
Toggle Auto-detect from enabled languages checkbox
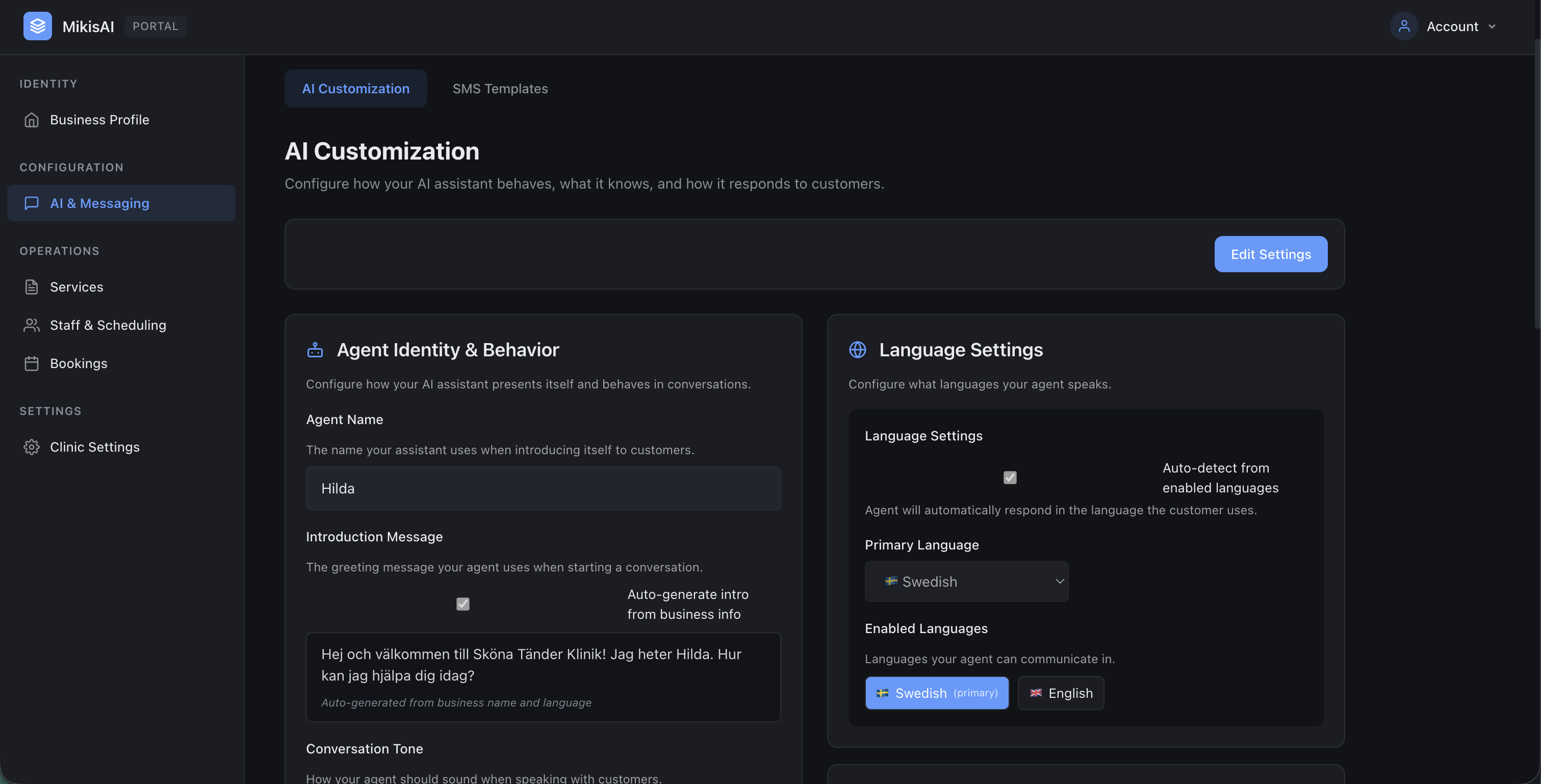1010,478
